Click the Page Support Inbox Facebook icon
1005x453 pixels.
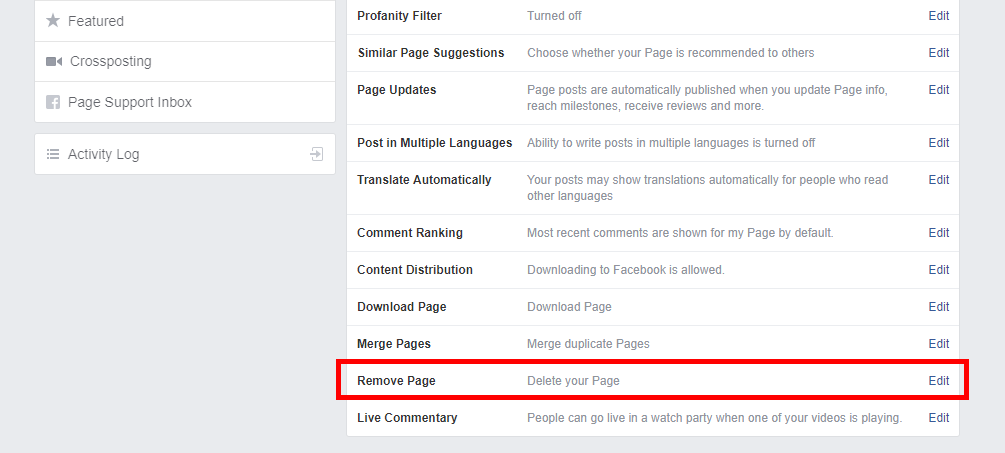click(53, 102)
